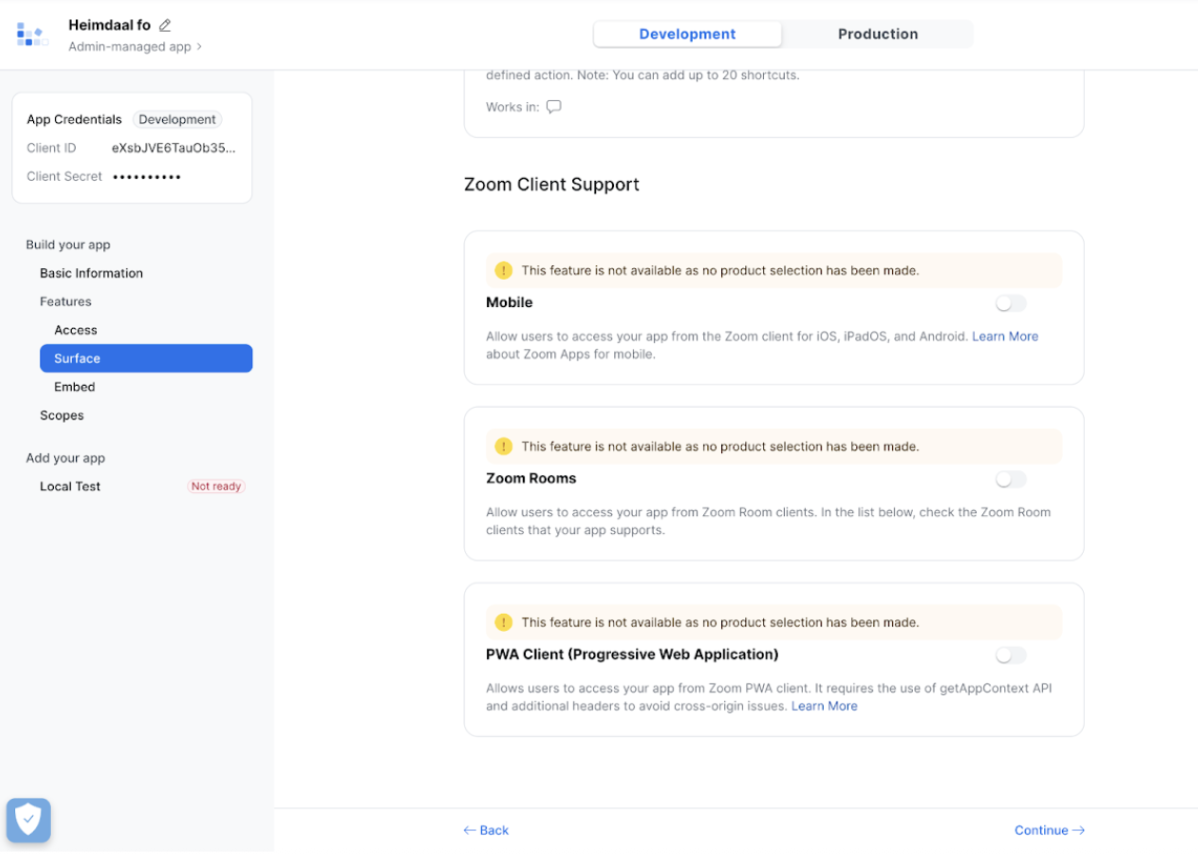
Task: Click warning icon in Zoom Rooms notice
Action: click(503, 446)
